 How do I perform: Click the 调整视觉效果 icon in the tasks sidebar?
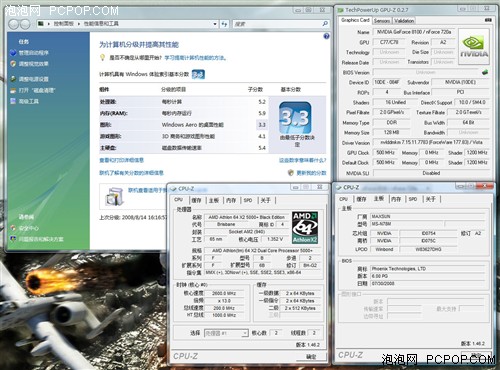click(x=13, y=64)
